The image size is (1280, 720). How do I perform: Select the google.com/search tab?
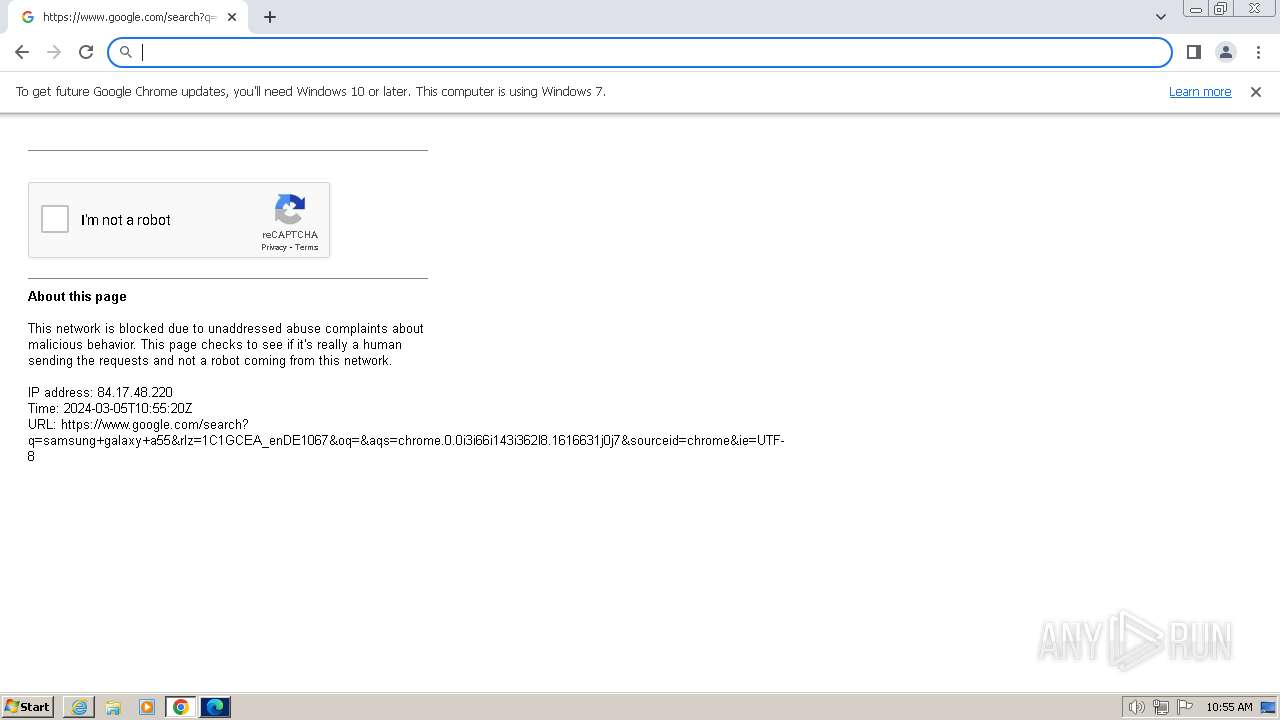(x=128, y=17)
